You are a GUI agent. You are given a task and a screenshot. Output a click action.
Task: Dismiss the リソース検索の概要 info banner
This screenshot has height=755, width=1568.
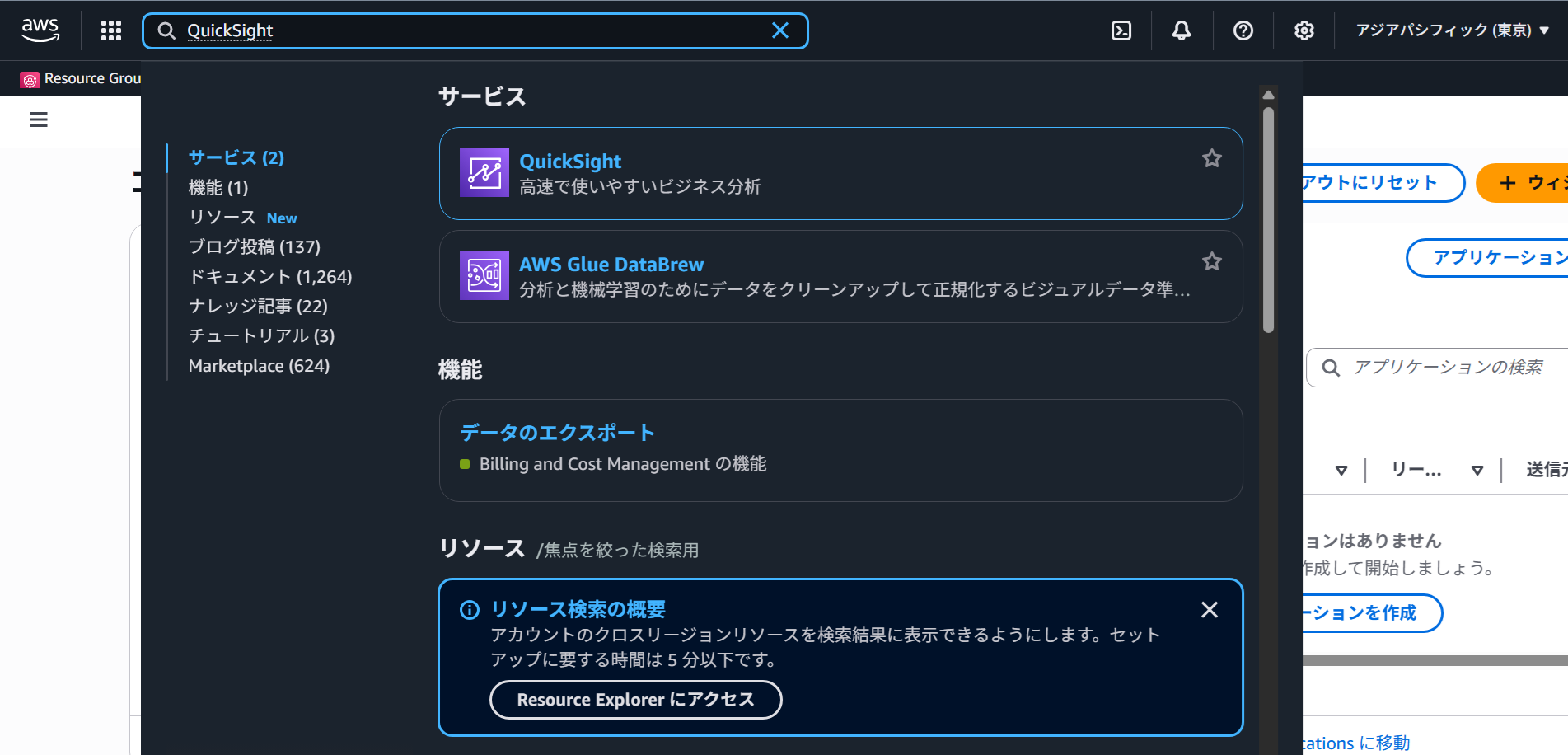pos(1209,610)
